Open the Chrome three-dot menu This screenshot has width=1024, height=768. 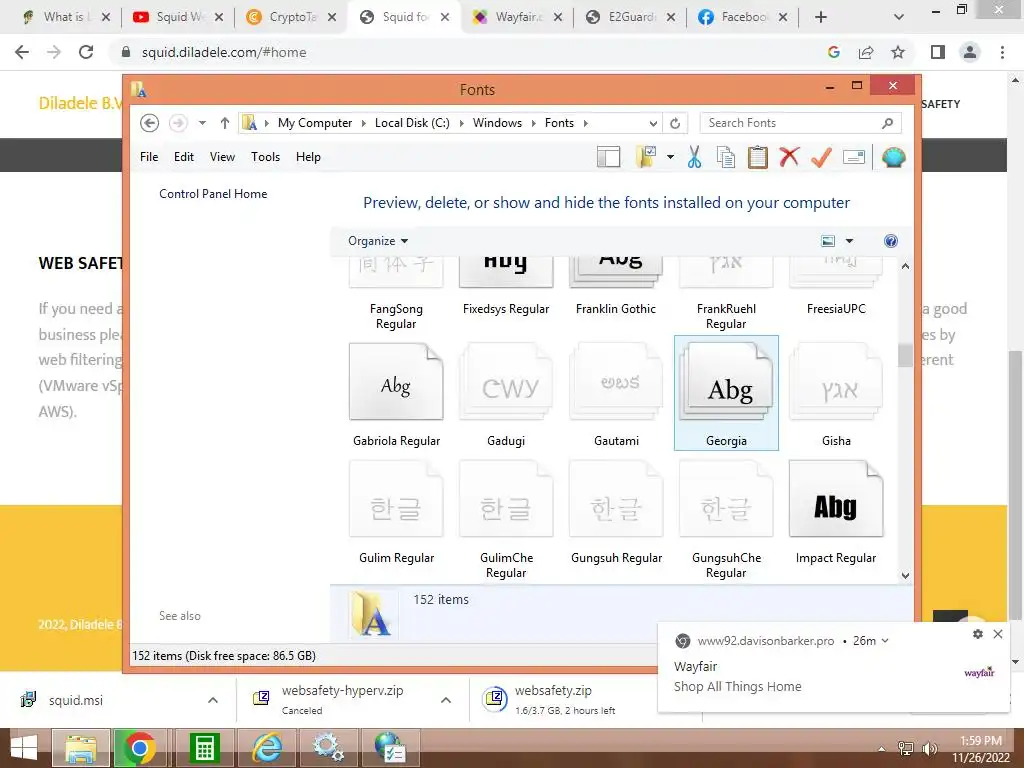click(1002, 52)
